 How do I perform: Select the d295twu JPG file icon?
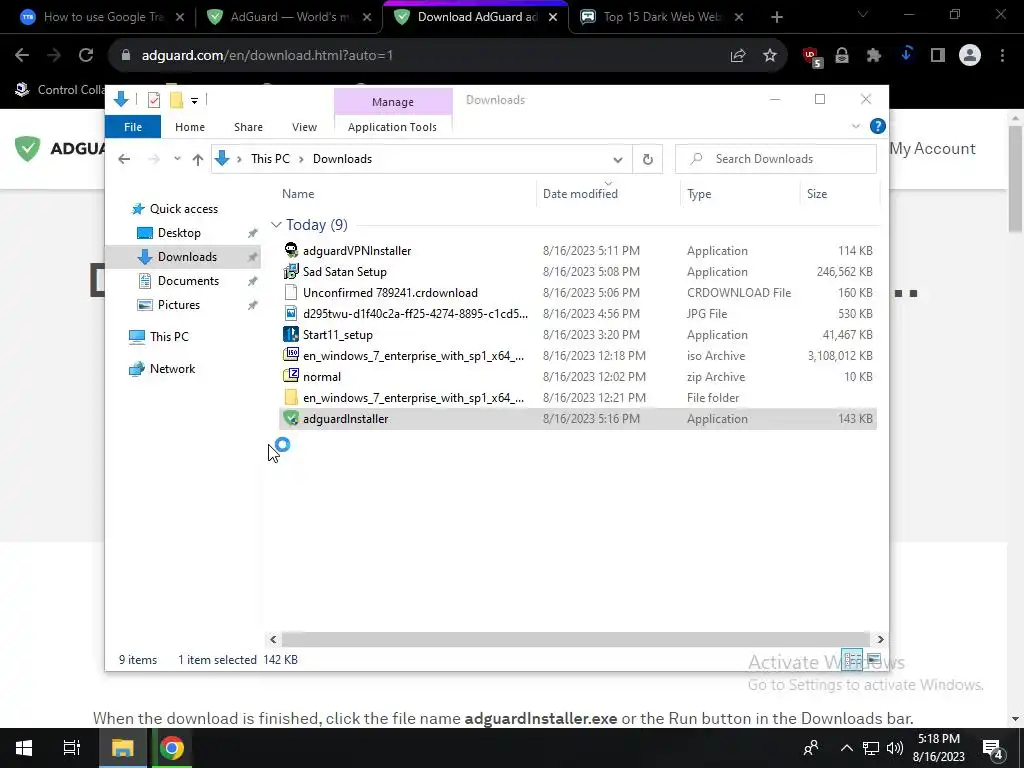click(291, 313)
